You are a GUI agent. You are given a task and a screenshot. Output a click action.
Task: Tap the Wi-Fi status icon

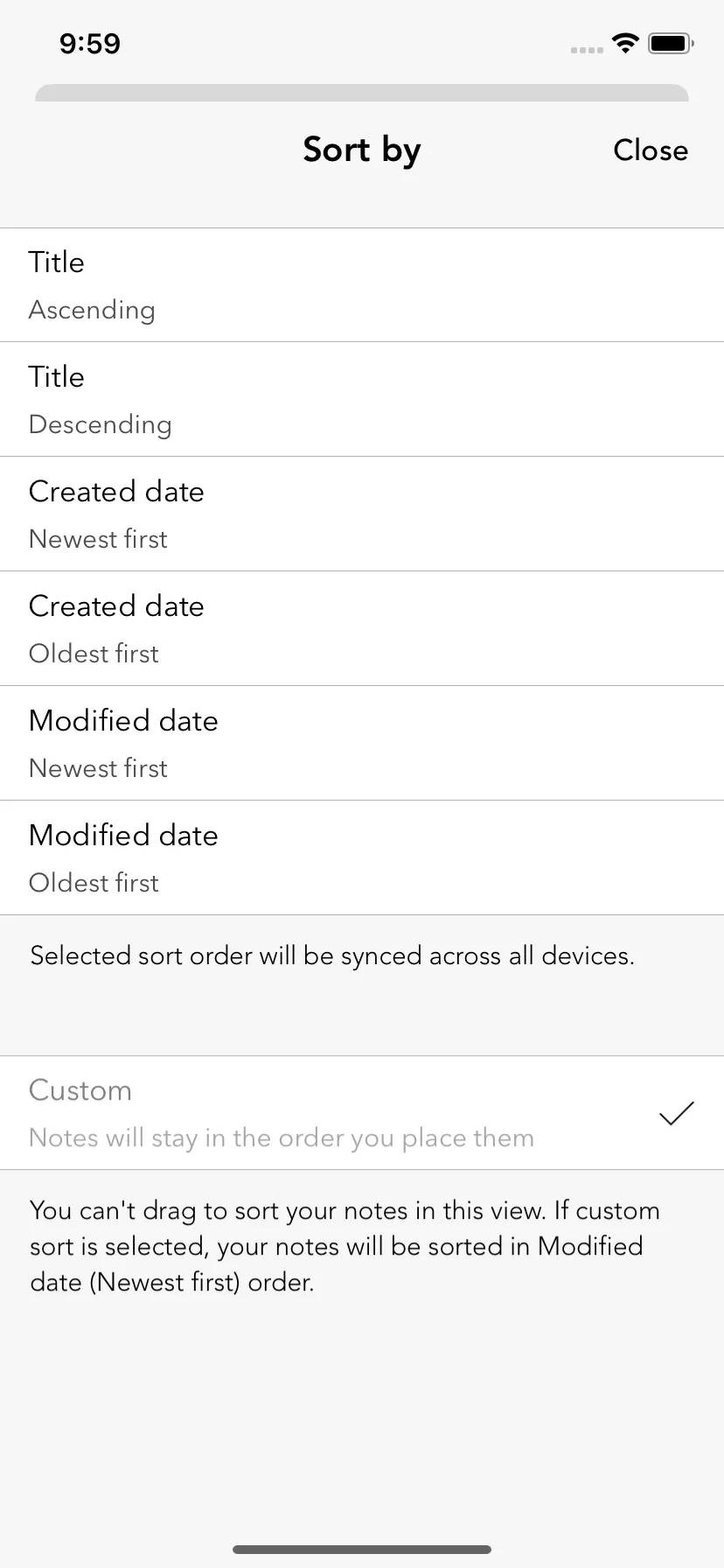click(x=625, y=43)
